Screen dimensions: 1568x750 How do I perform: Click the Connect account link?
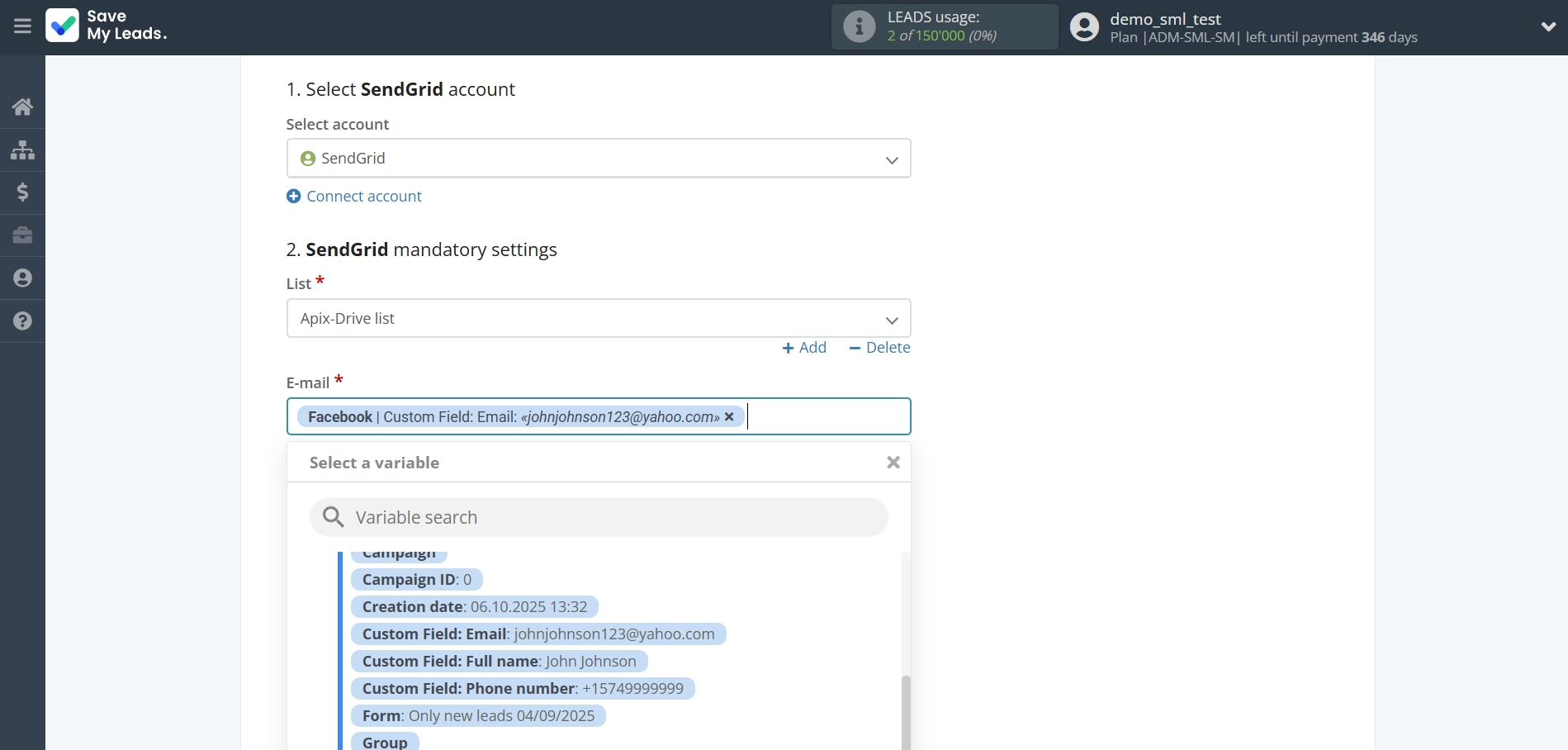click(x=363, y=197)
